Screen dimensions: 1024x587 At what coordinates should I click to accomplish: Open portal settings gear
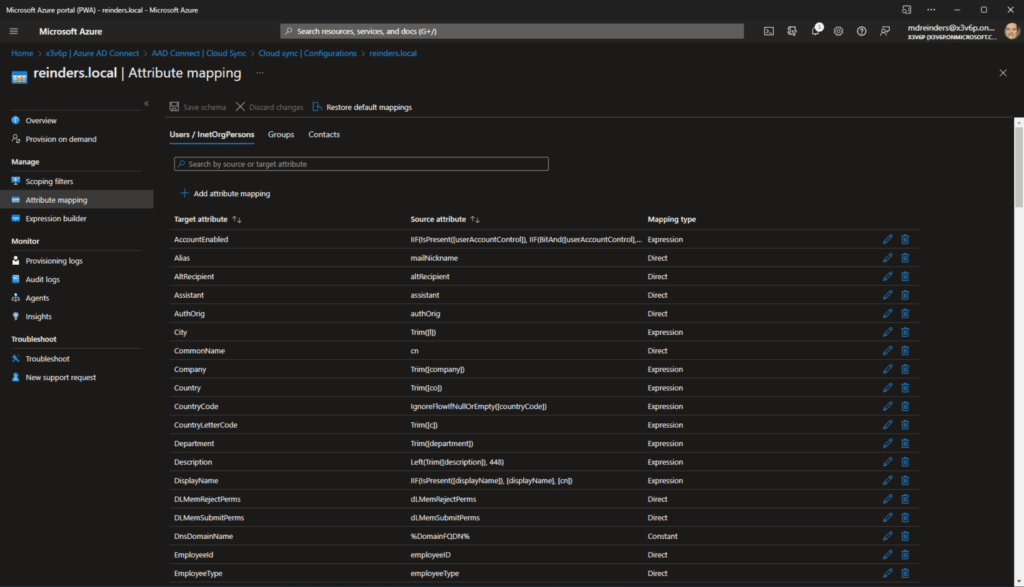coord(838,31)
